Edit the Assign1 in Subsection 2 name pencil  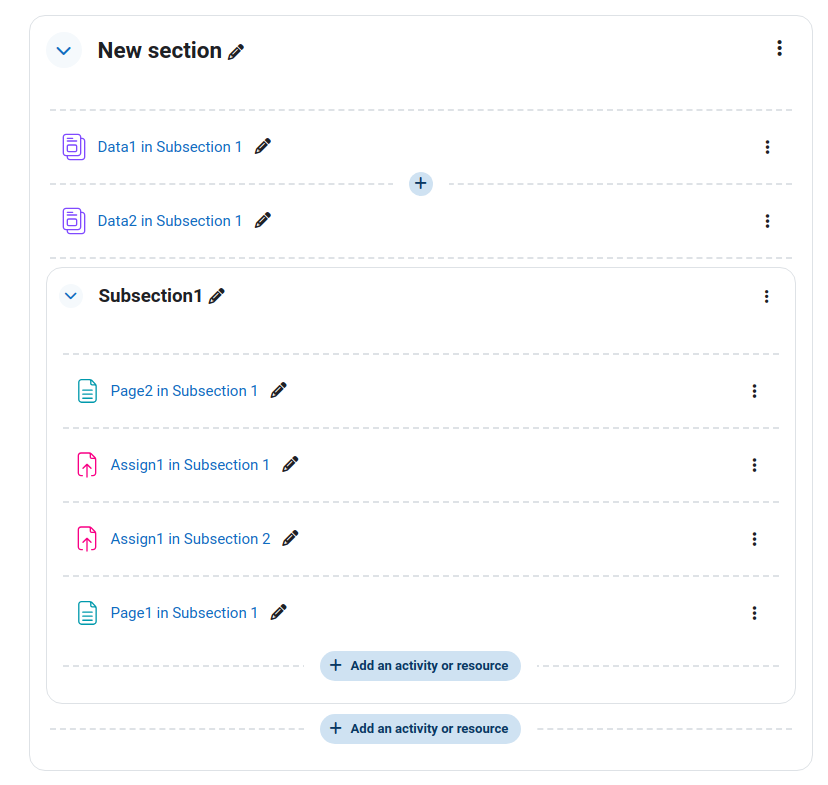(290, 538)
